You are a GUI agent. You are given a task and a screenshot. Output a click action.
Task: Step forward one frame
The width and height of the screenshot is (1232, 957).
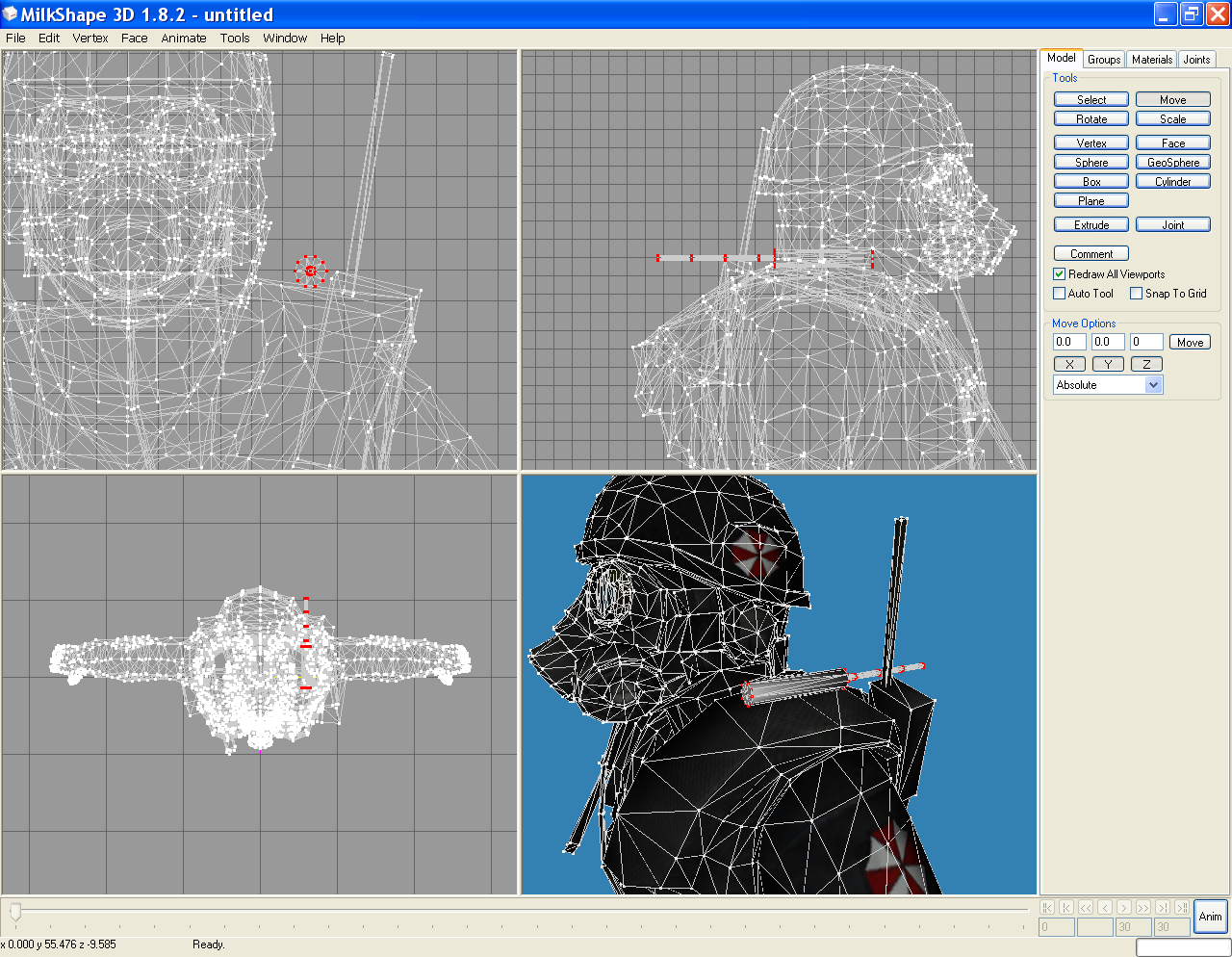(x=1124, y=907)
